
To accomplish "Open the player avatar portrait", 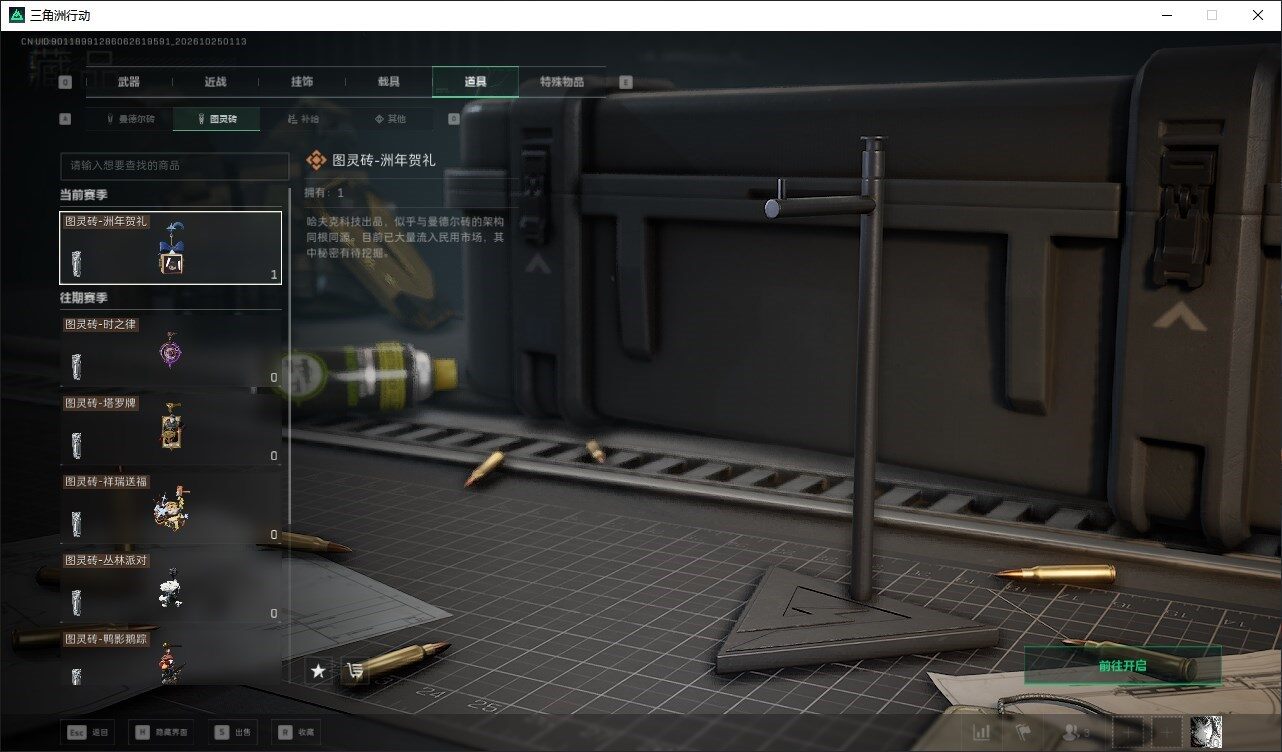I will tap(1206, 732).
